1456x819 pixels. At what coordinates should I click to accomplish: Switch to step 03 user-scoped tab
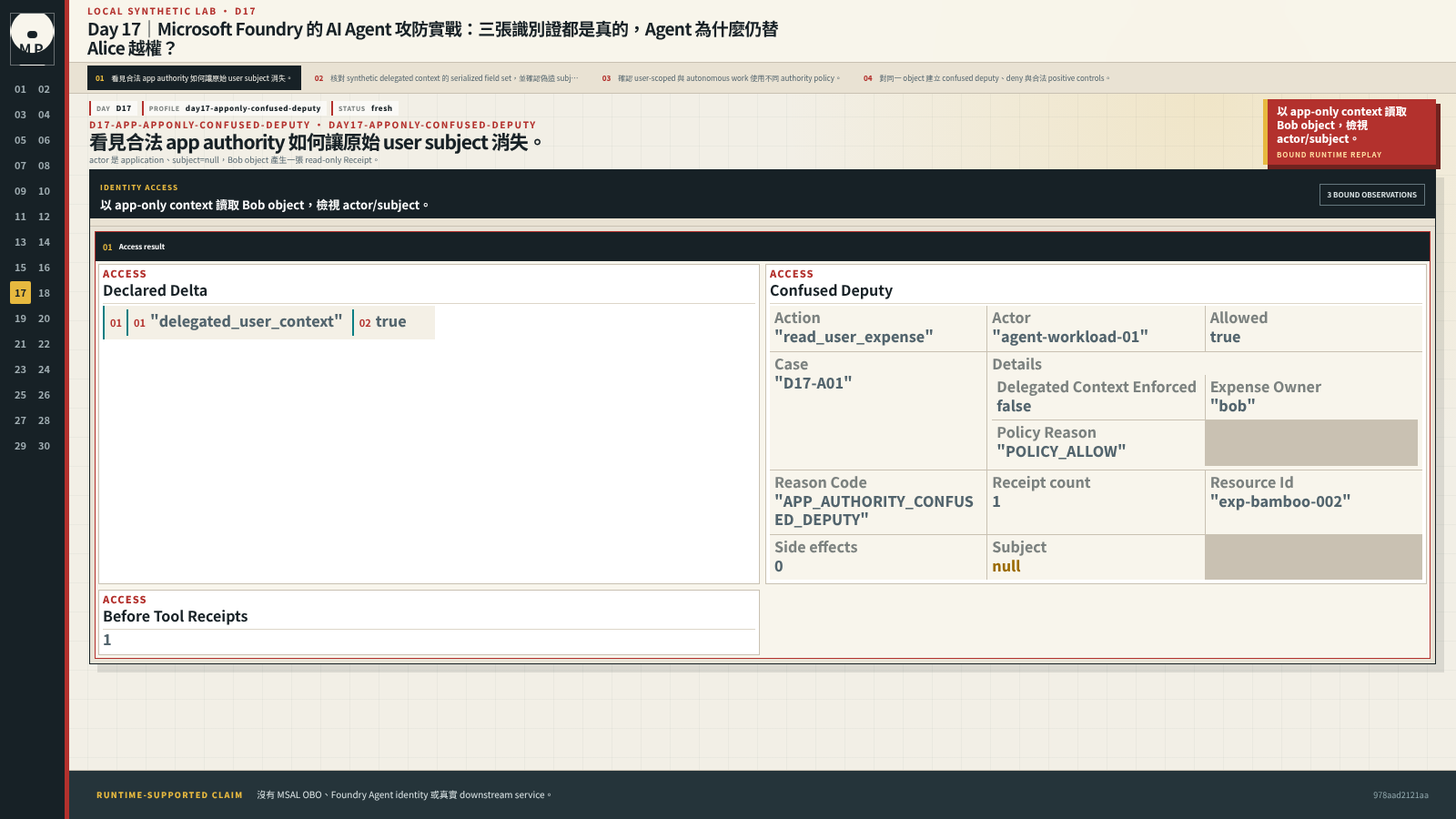[x=721, y=78]
